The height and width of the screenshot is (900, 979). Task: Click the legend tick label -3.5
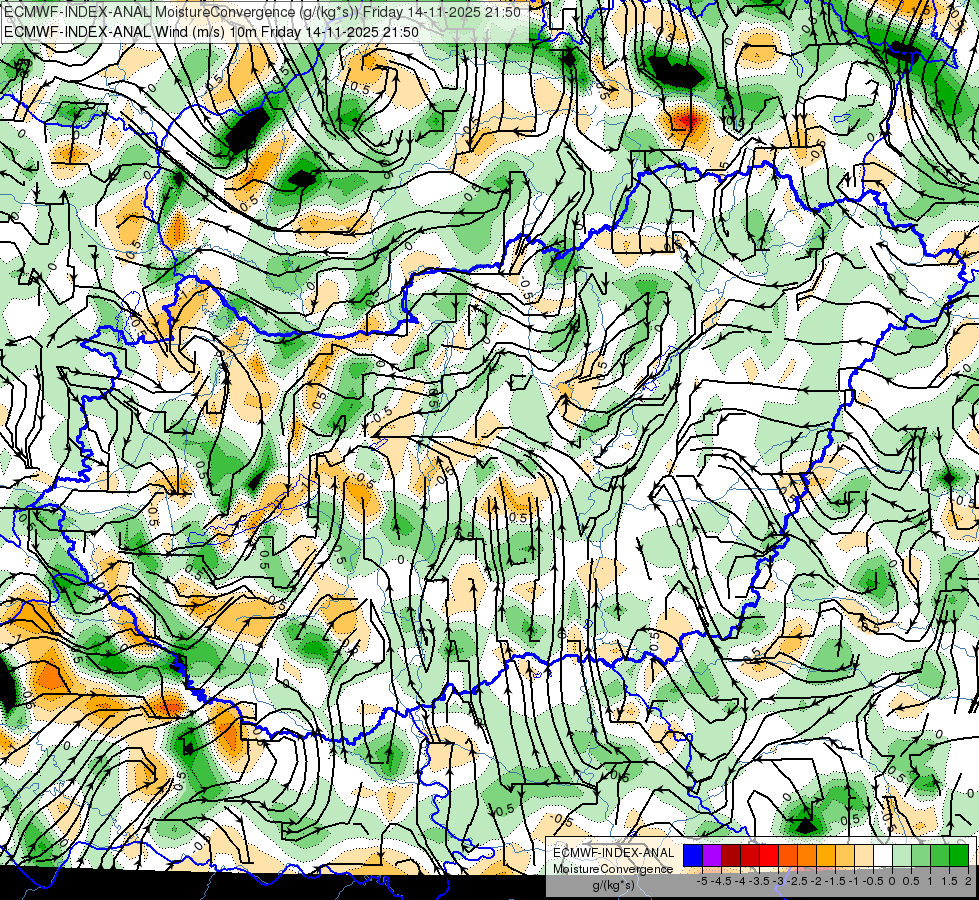point(760,881)
